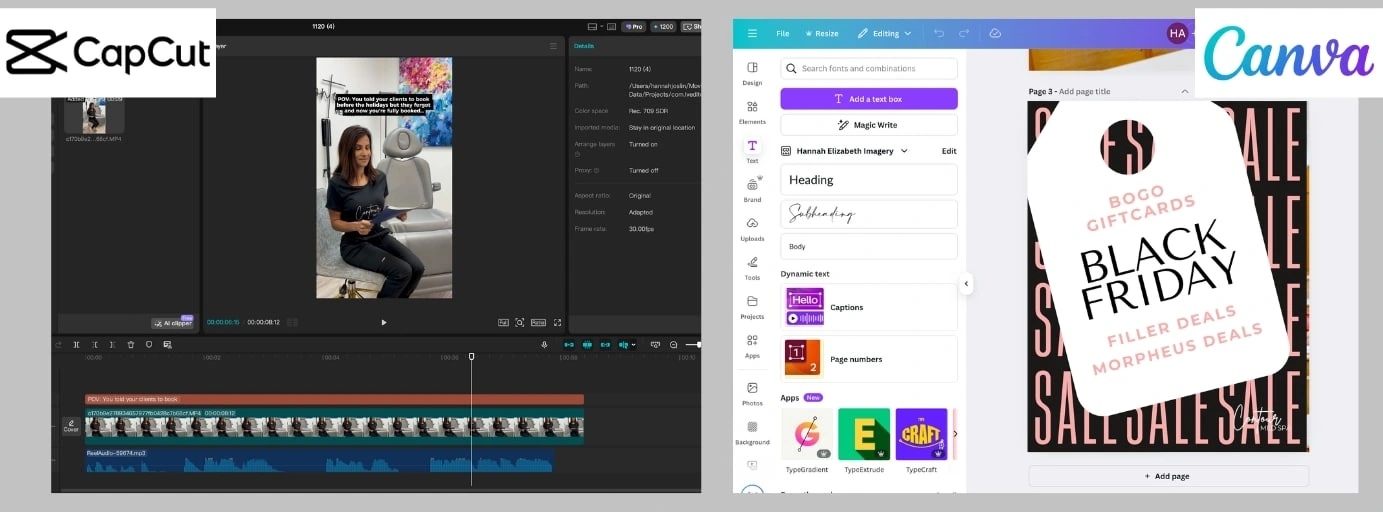Click the AI clipper button in CapCut
Image resolution: width=1383 pixels, height=512 pixels.
173,323
